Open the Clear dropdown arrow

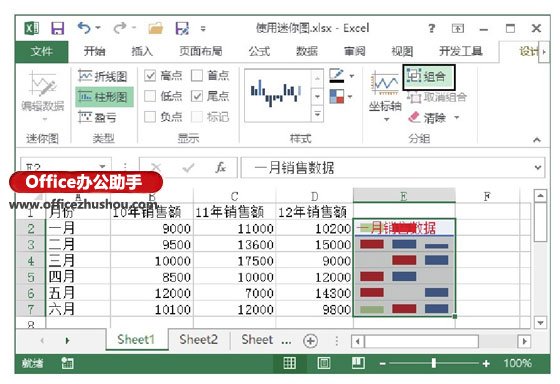(x=457, y=117)
